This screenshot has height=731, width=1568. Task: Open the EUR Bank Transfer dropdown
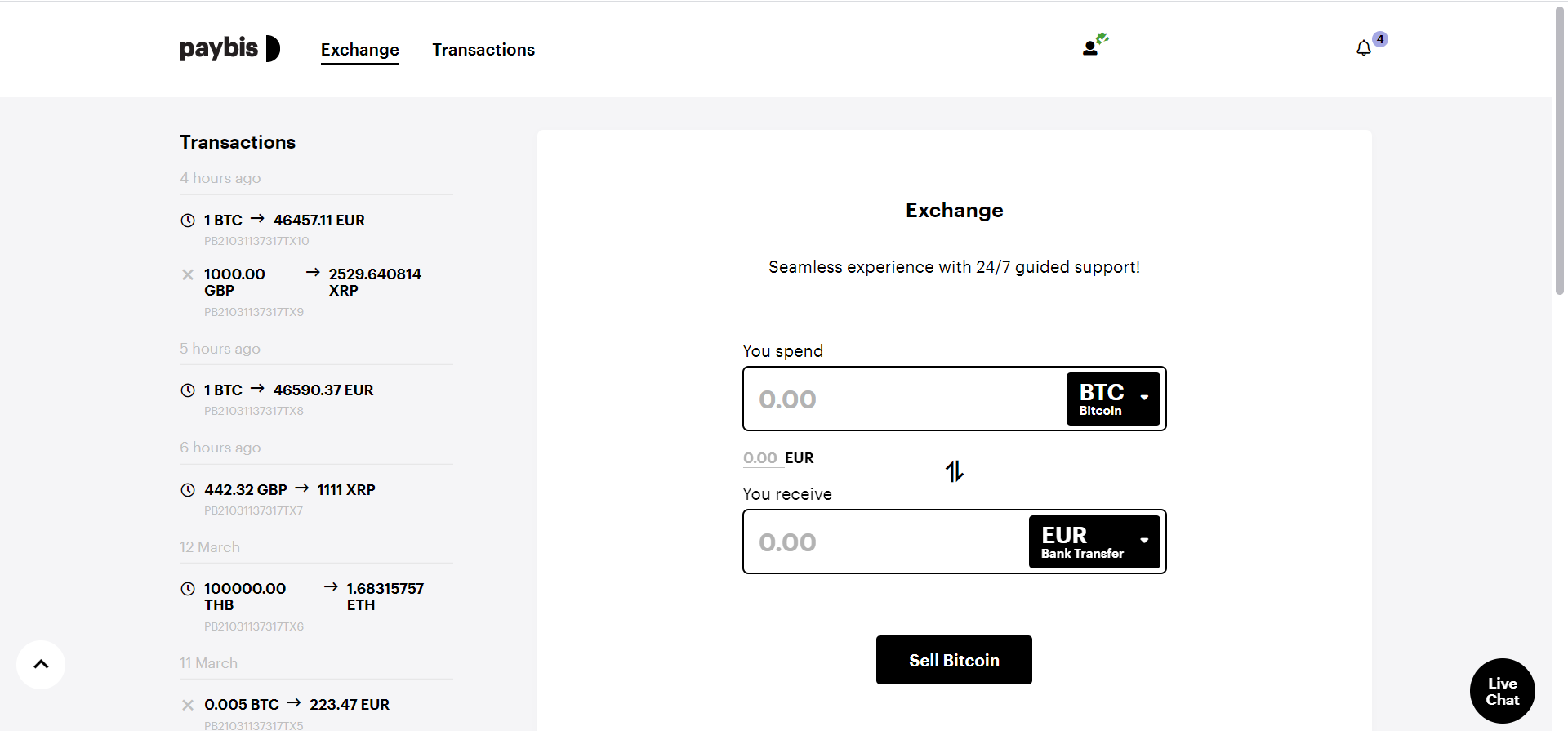[x=1094, y=542]
